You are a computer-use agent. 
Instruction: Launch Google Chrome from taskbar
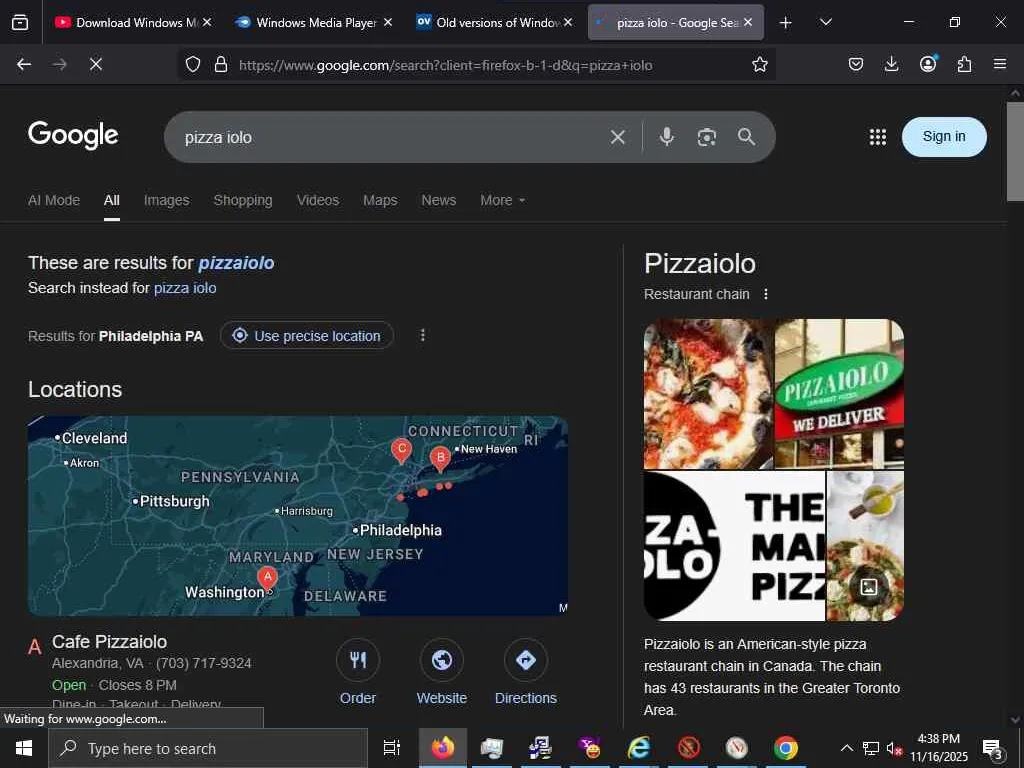pyautogui.click(x=786, y=748)
